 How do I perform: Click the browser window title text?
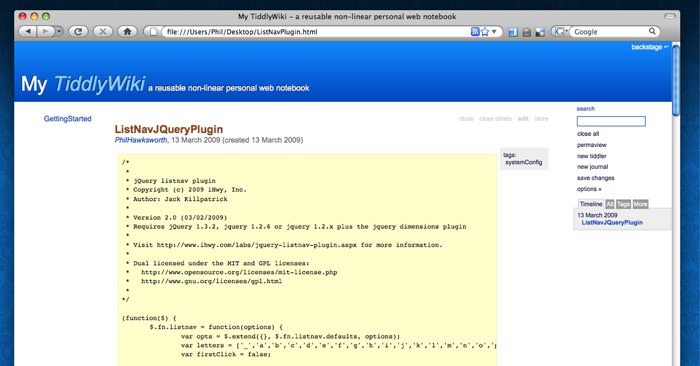click(x=347, y=17)
